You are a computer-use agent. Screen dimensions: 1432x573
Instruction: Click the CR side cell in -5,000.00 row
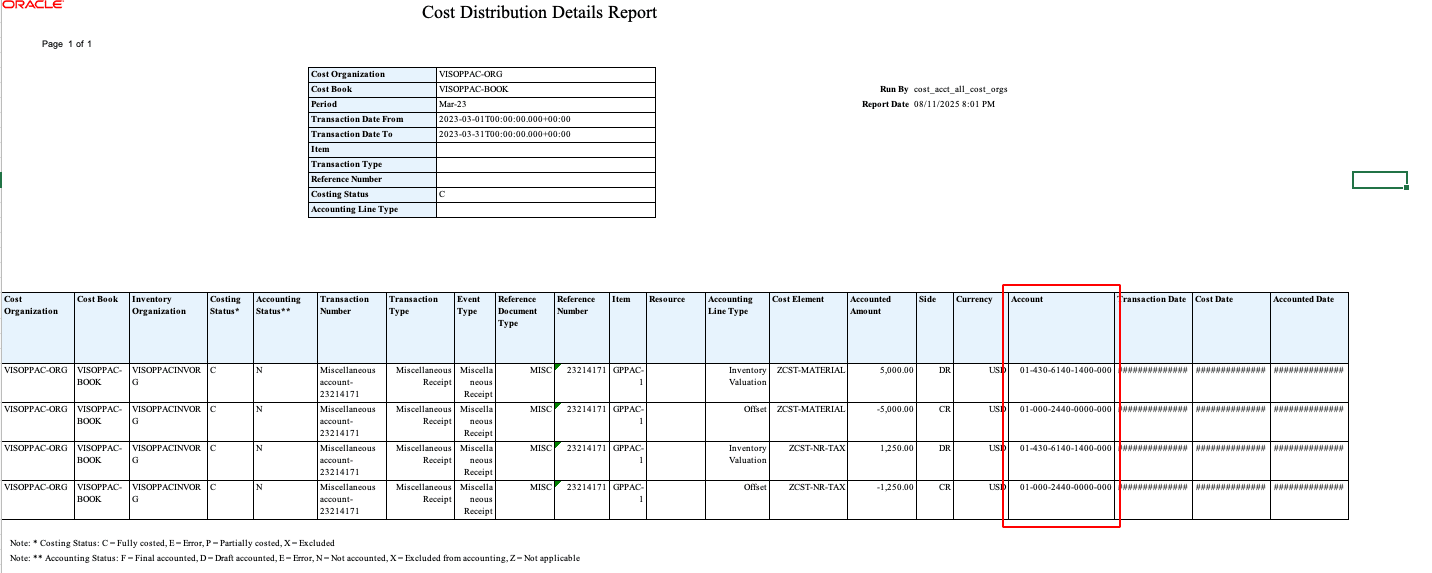935,421
